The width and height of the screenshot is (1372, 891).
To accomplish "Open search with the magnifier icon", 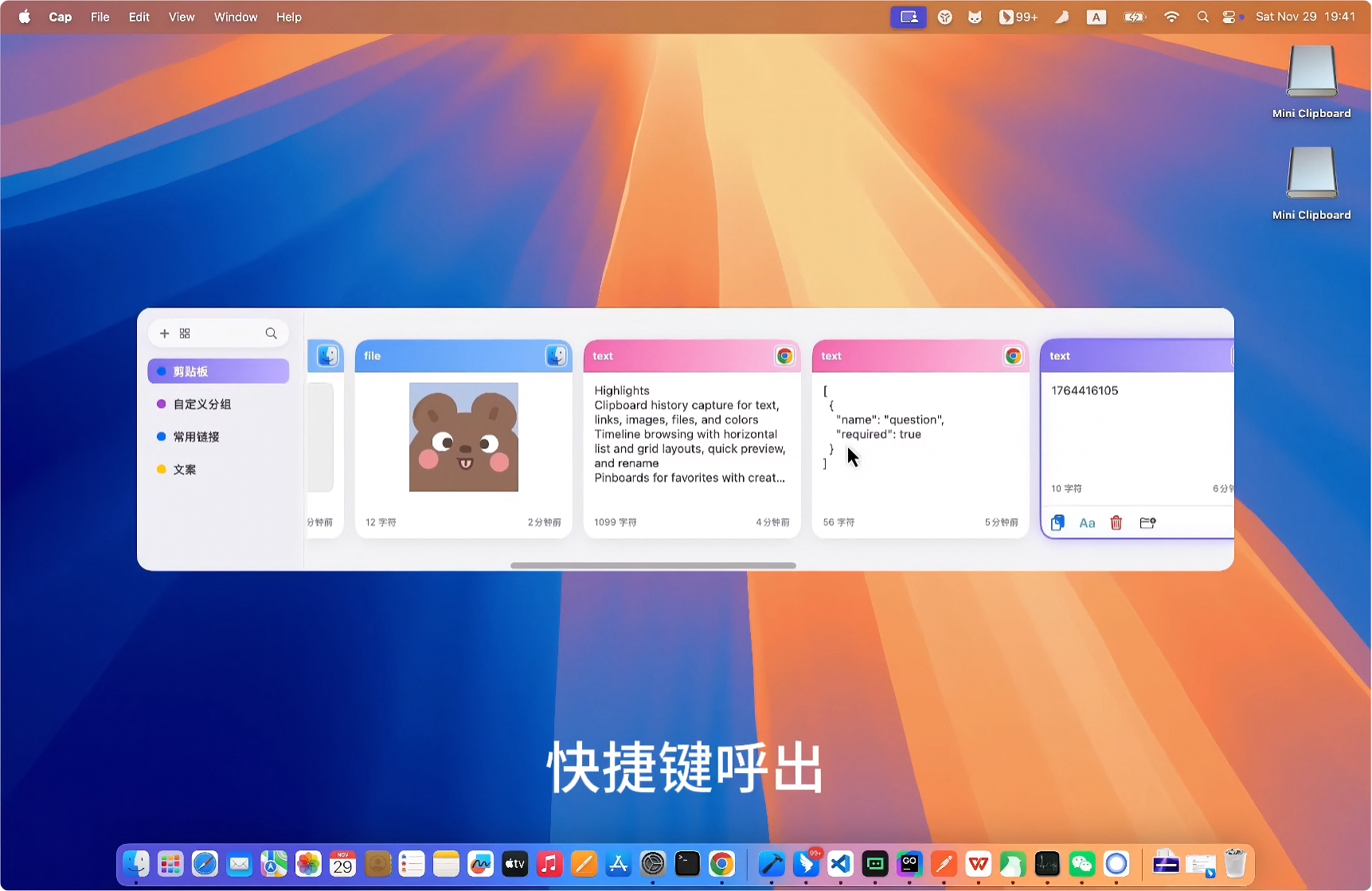I will pos(271,334).
